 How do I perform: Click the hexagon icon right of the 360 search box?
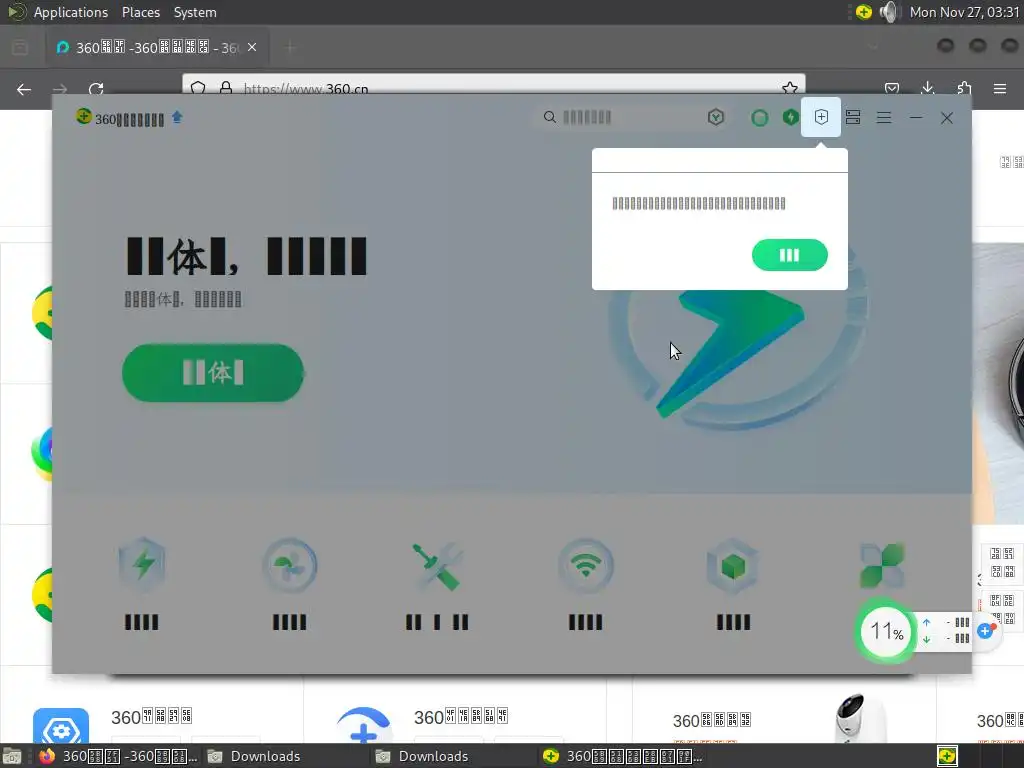tap(716, 118)
